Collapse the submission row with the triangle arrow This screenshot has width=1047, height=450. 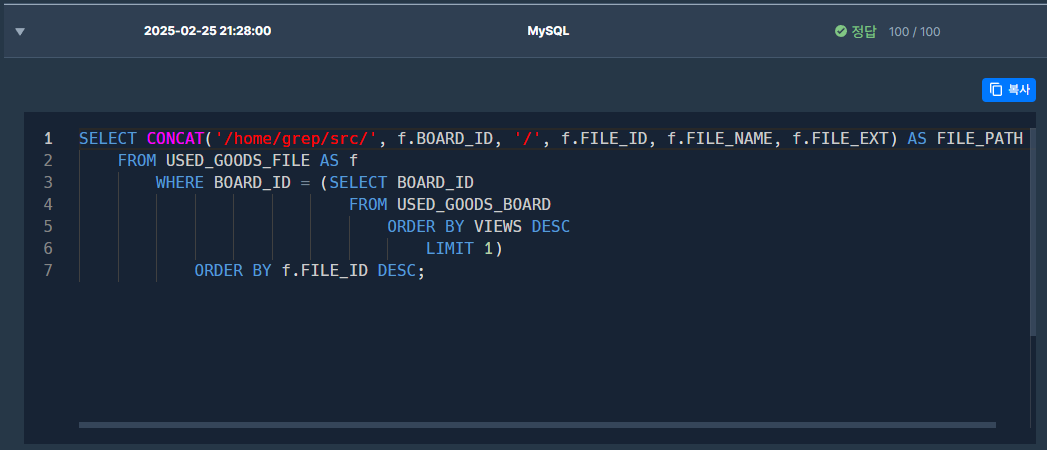tap(20, 32)
